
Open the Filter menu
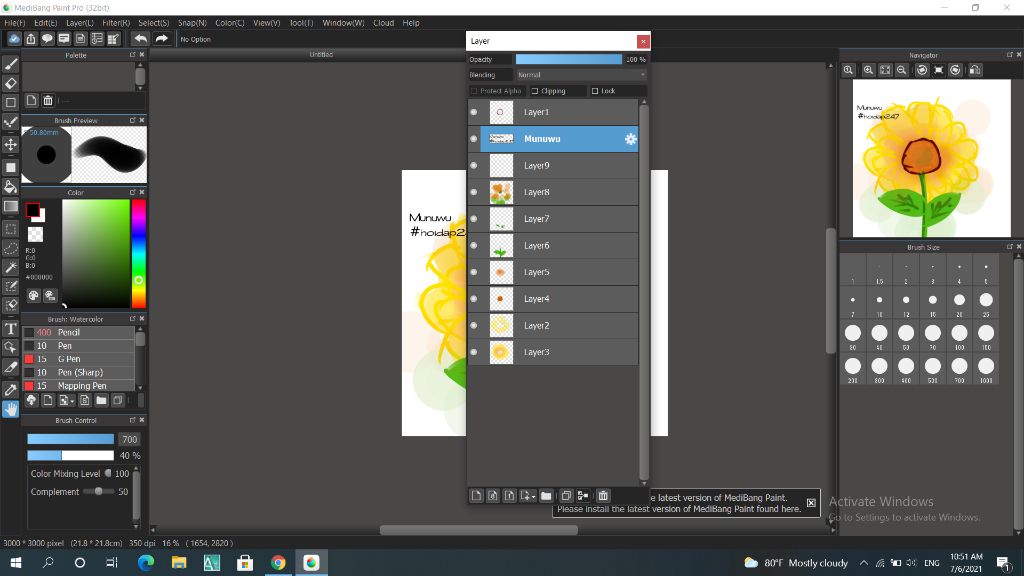click(x=116, y=23)
